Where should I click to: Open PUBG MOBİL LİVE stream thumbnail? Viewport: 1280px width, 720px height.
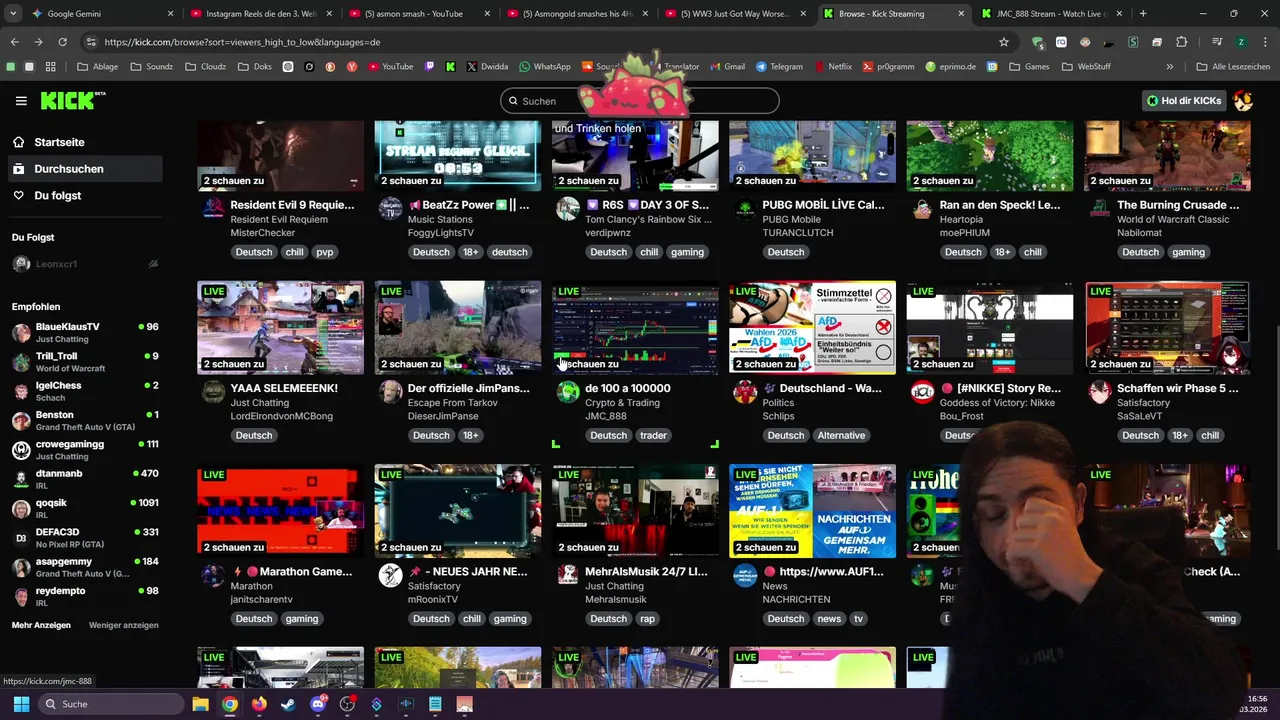(813, 155)
